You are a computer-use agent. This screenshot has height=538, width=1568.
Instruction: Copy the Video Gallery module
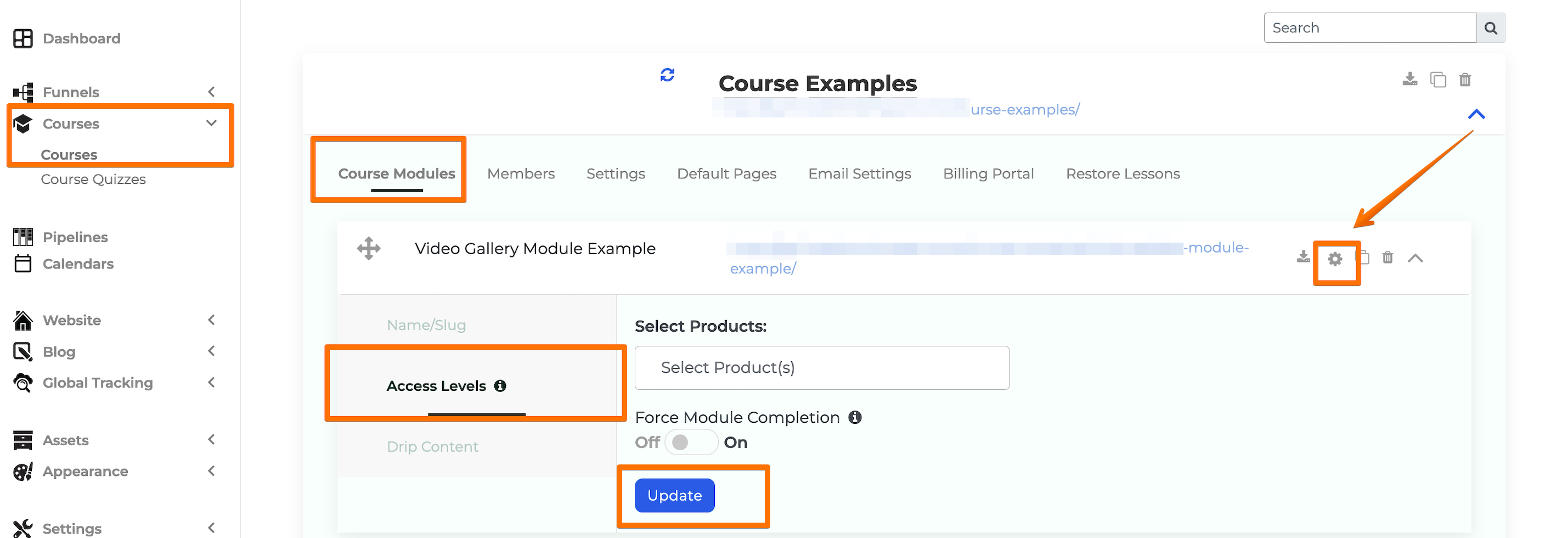[1363, 257]
